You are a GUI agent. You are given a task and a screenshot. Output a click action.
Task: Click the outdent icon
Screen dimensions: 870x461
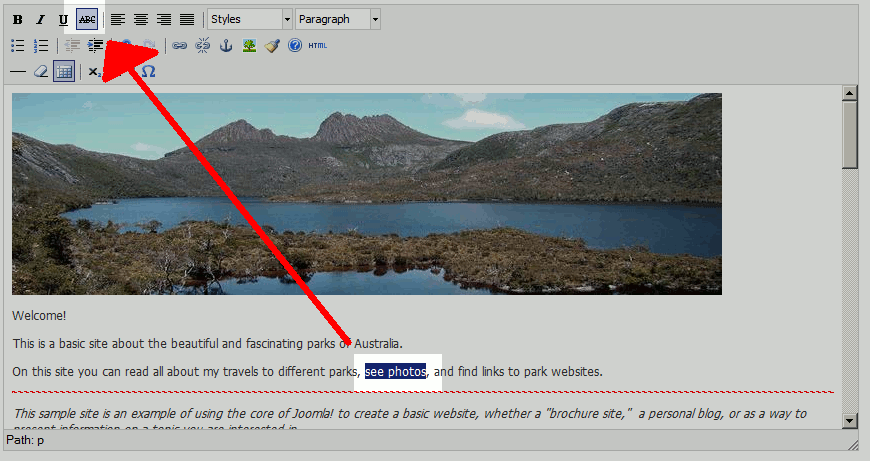[72, 45]
